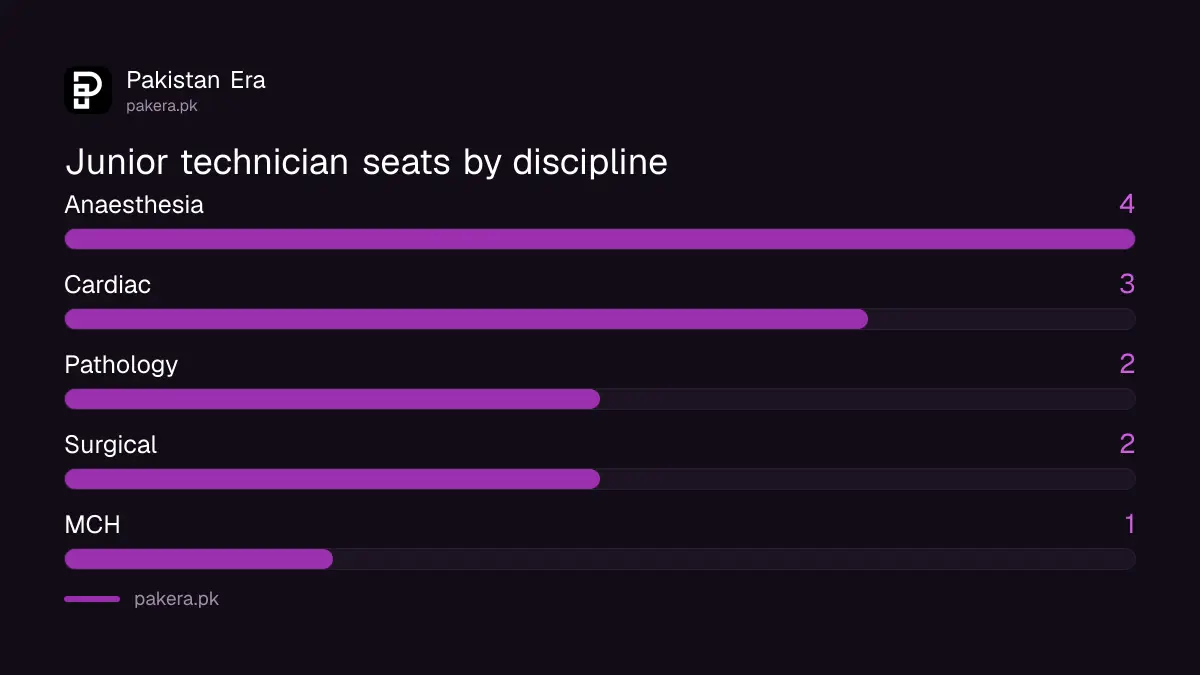Select the Surgical value 2
Viewport: 1200px width, 675px height.
pos(1127,444)
